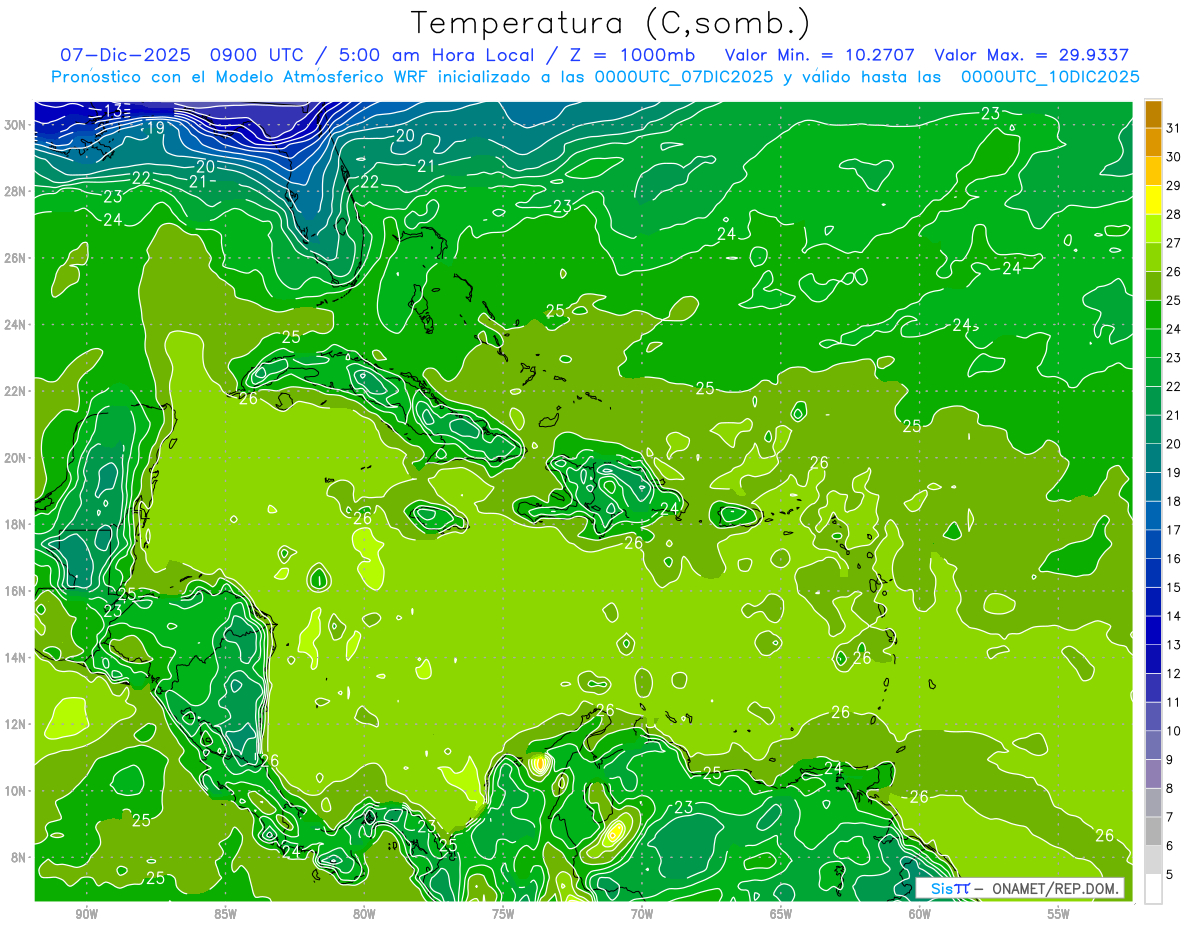The image size is (1200, 927).
Task: Click initialization stamp "0000UTC_07DIC2025"
Action: [683, 77]
